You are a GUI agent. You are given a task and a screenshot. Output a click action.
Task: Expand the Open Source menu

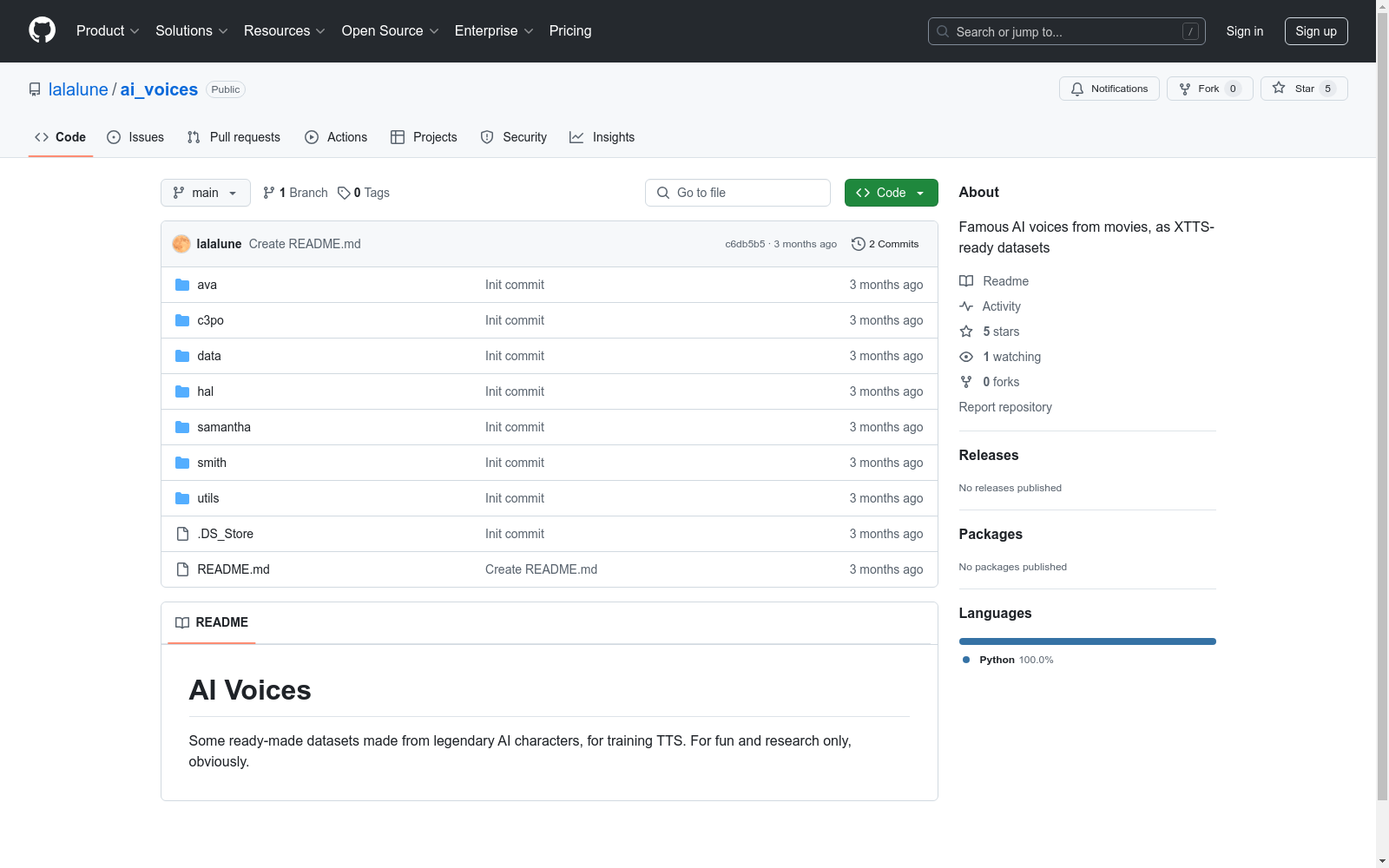coord(391,31)
